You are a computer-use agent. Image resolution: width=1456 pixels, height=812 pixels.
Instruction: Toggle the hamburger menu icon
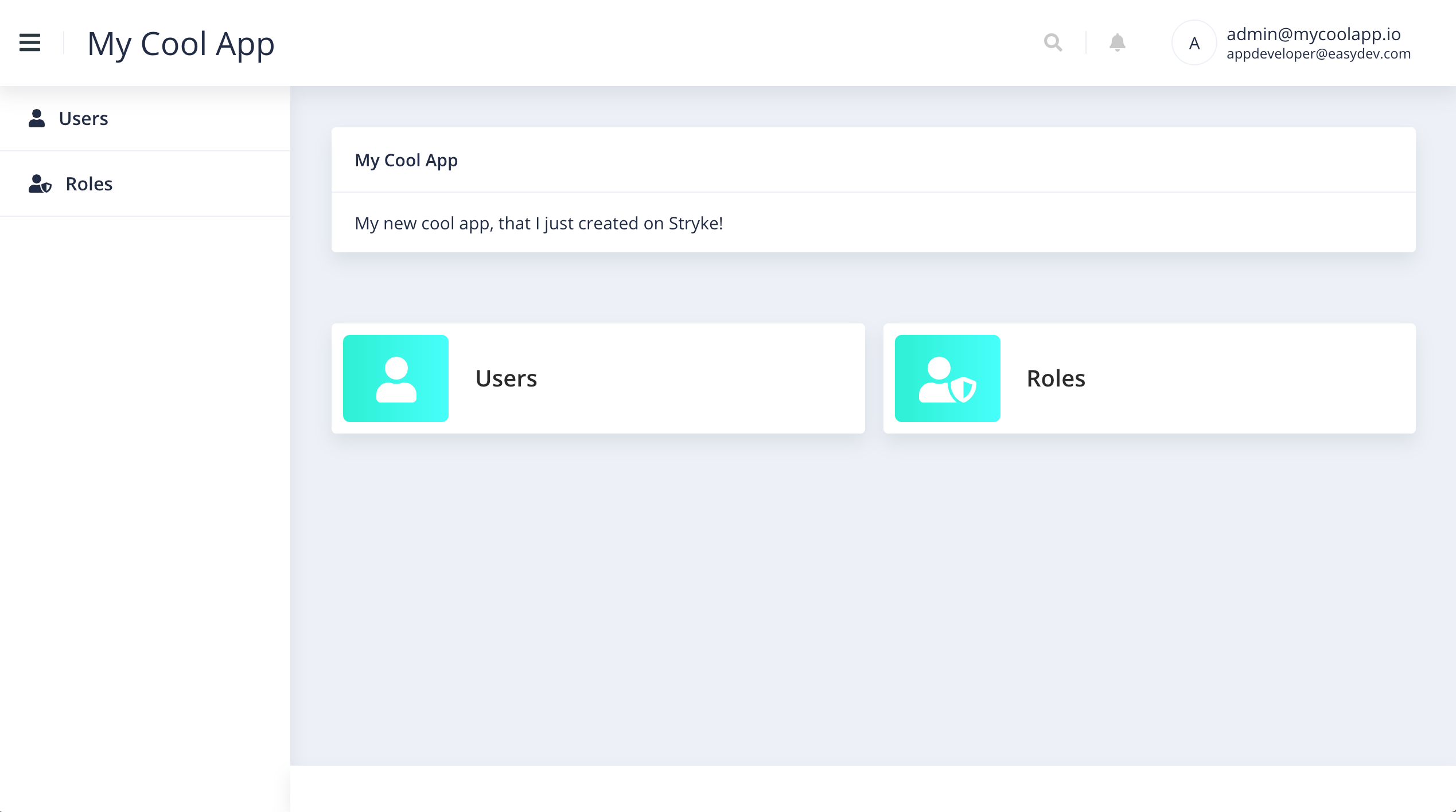(30, 43)
